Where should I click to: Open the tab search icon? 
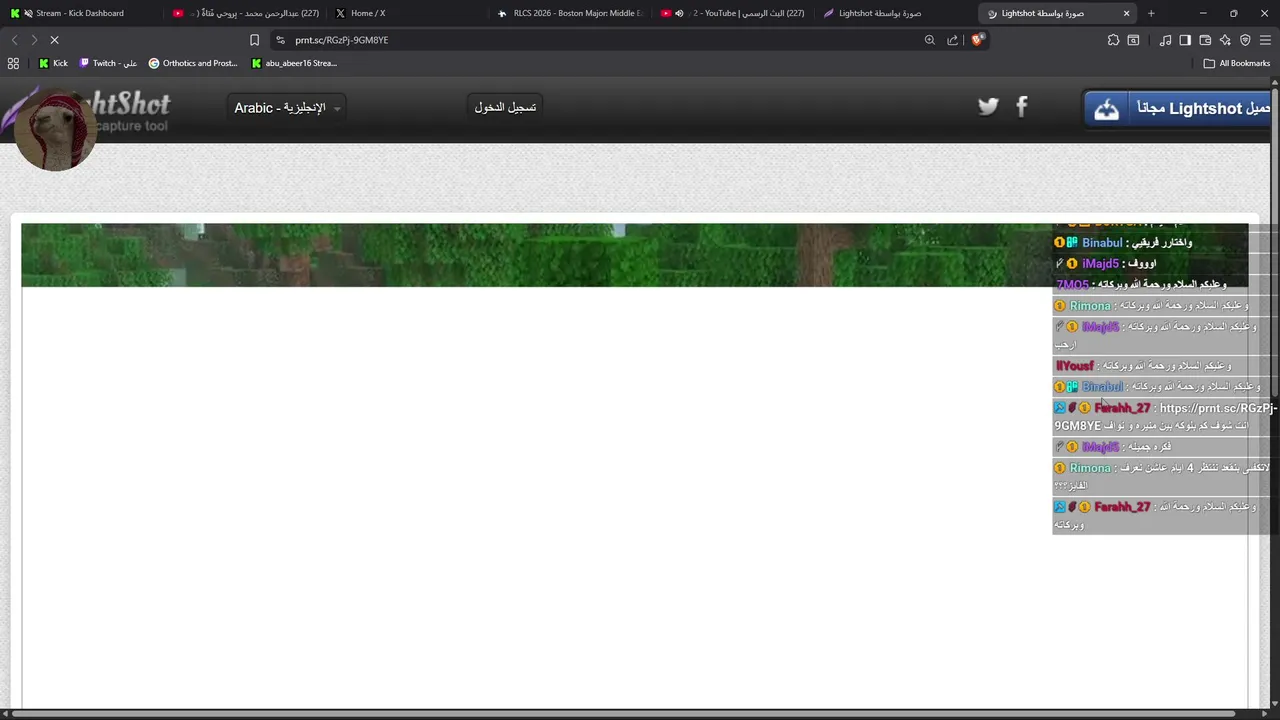(x=1133, y=40)
